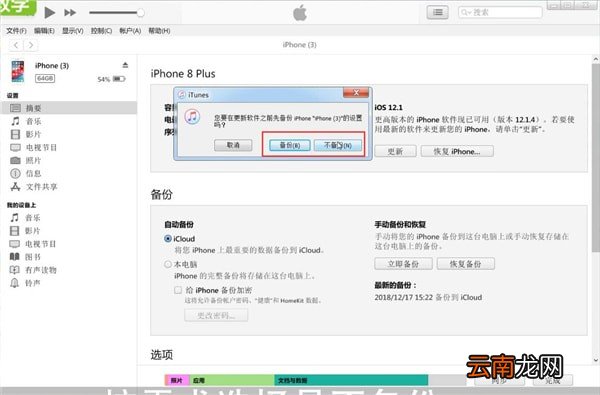Open the 编辑(E) menu

(x=44, y=31)
